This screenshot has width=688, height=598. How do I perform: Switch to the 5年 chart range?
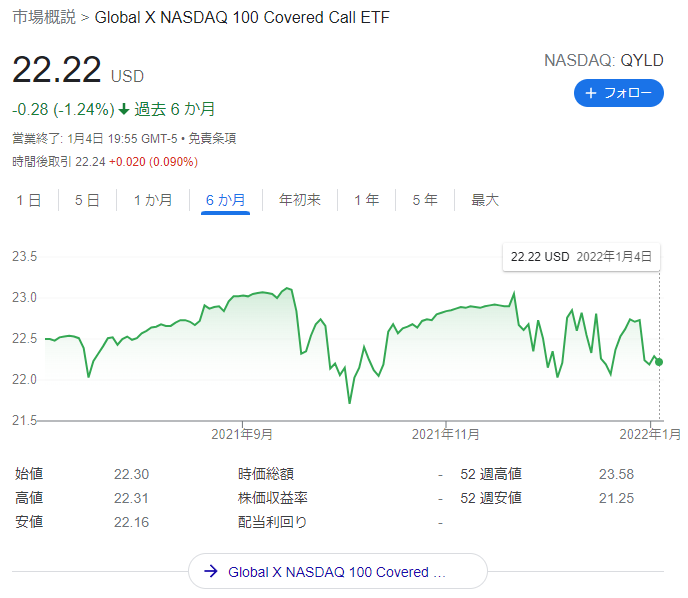[x=425, y=201]
